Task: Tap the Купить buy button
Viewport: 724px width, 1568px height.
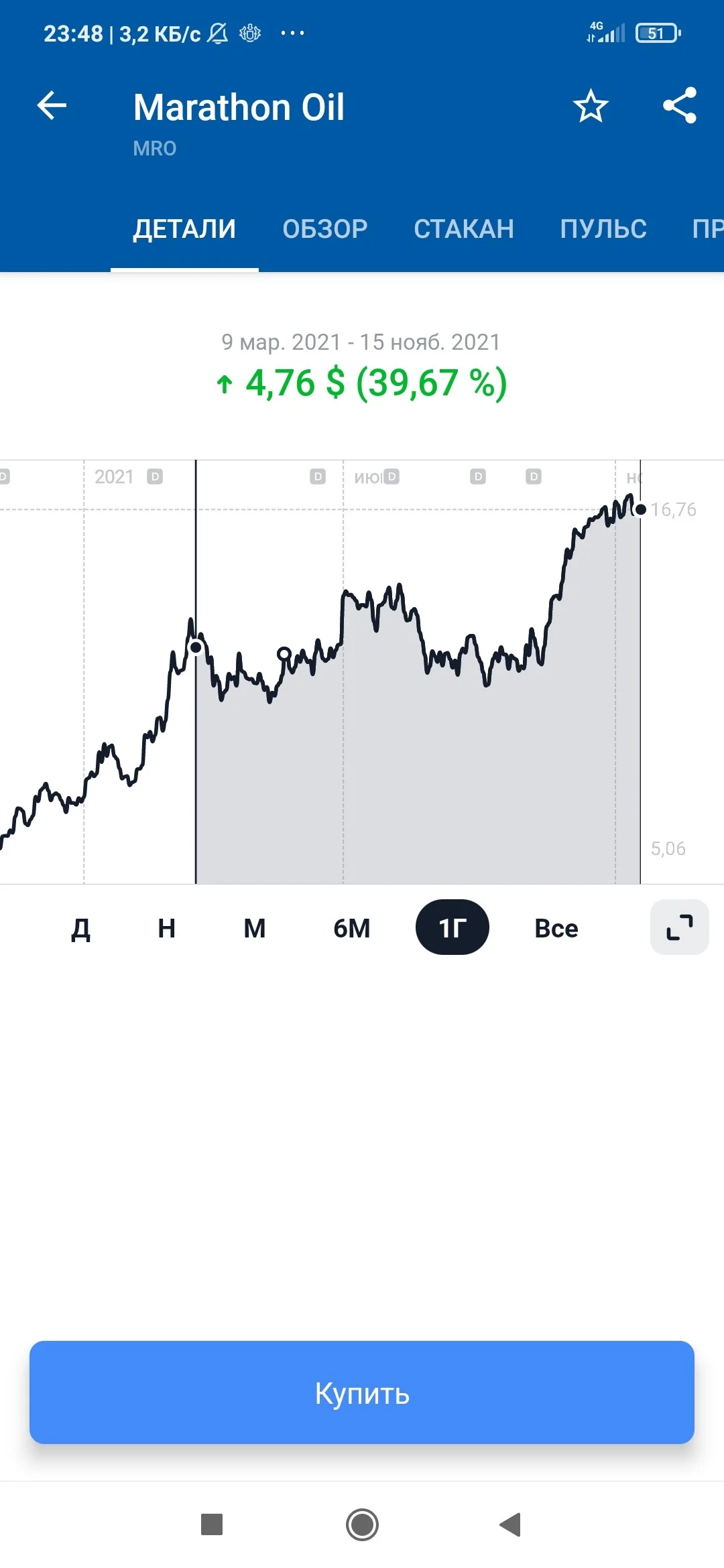Action: [362, 1392]
